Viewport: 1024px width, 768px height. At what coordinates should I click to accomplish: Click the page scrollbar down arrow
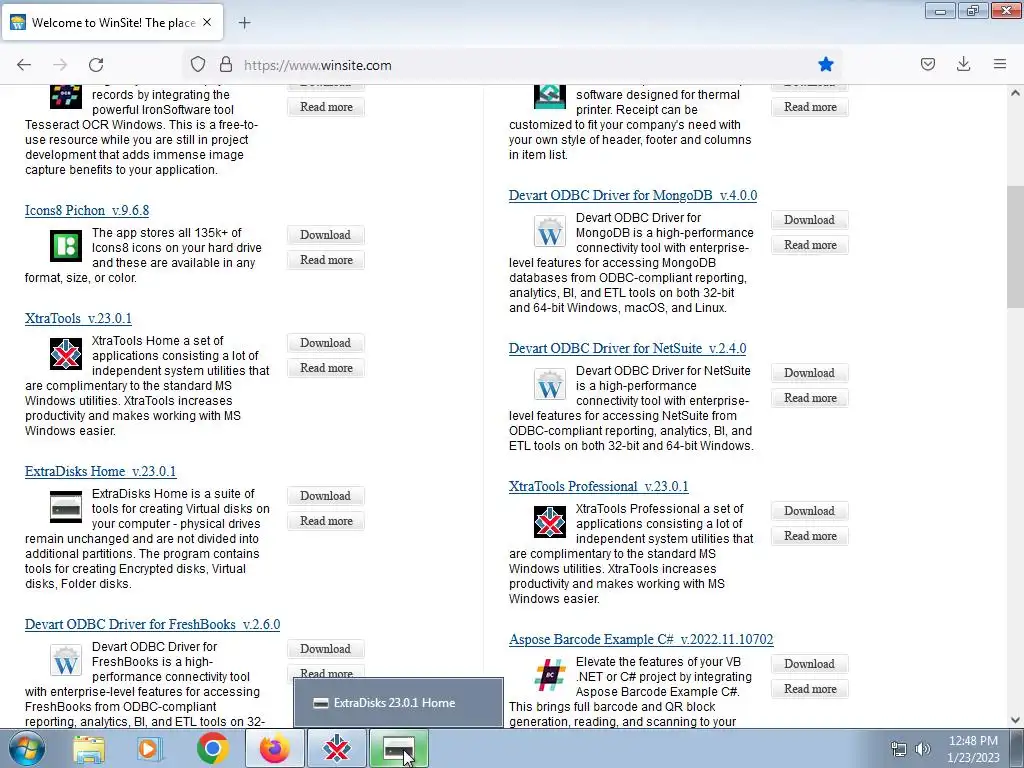[1015, 720]
